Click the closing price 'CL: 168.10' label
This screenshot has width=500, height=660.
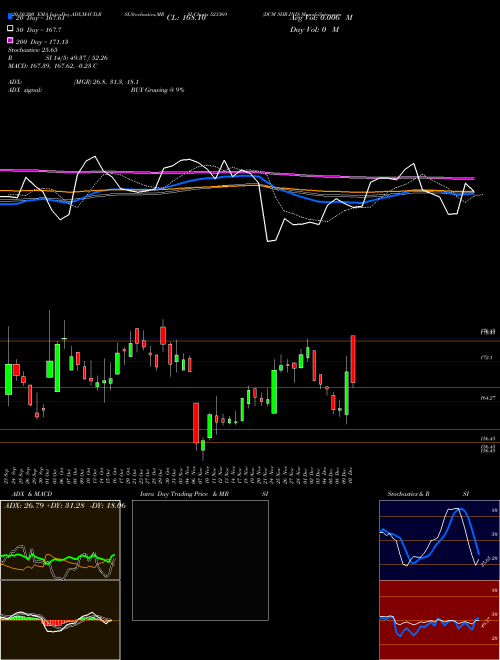click(x=186, y=18)
